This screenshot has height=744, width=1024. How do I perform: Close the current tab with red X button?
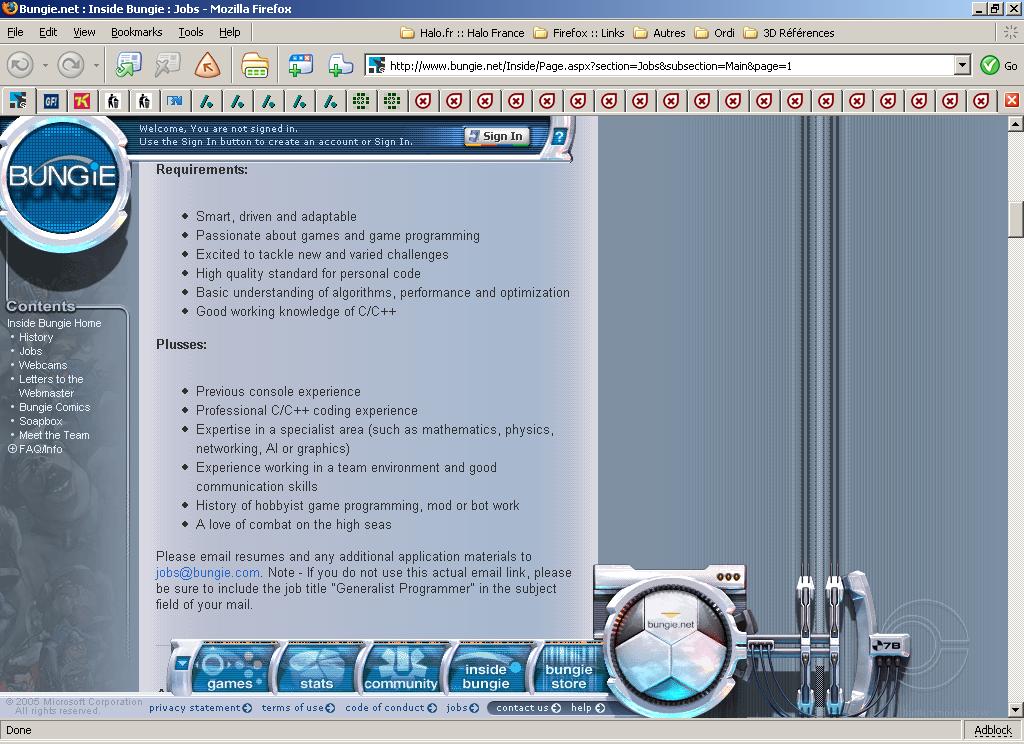(x=1012, y=100)
